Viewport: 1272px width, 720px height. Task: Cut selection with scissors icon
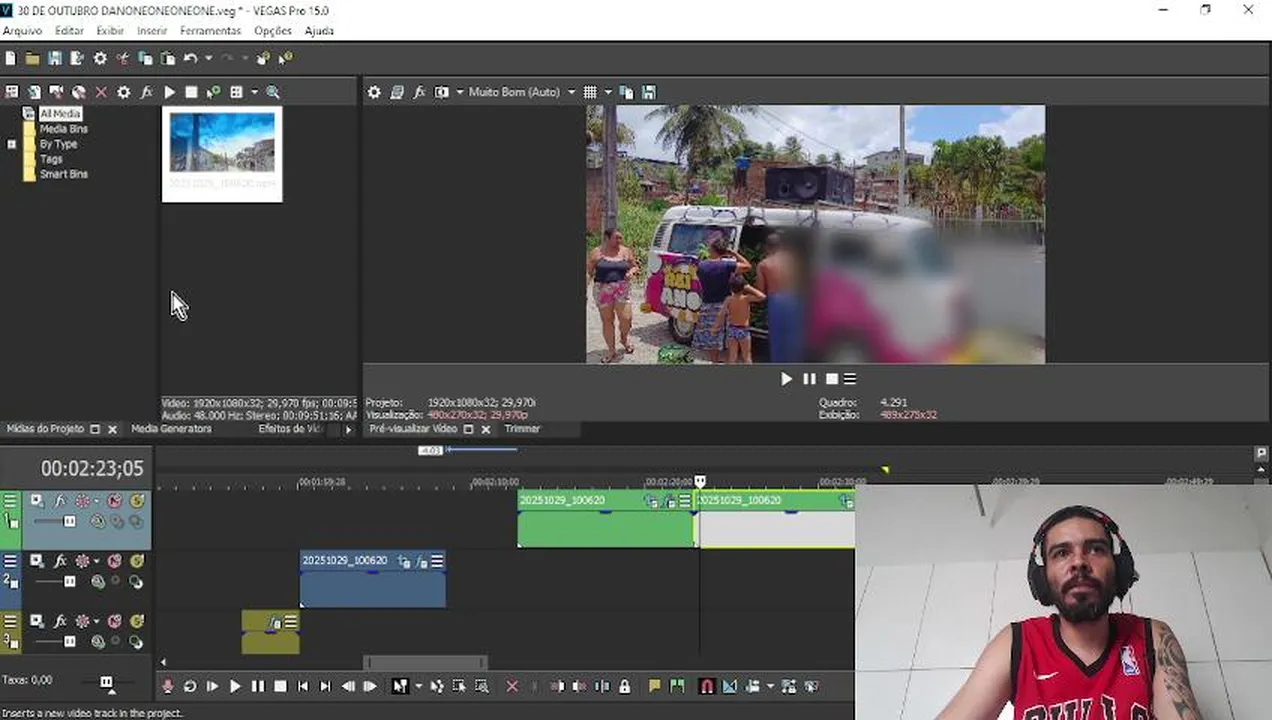coord(123,59)
